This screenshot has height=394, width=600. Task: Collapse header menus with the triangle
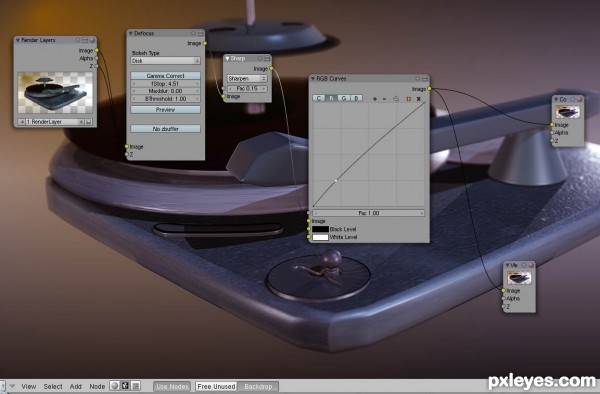(12, 386)
